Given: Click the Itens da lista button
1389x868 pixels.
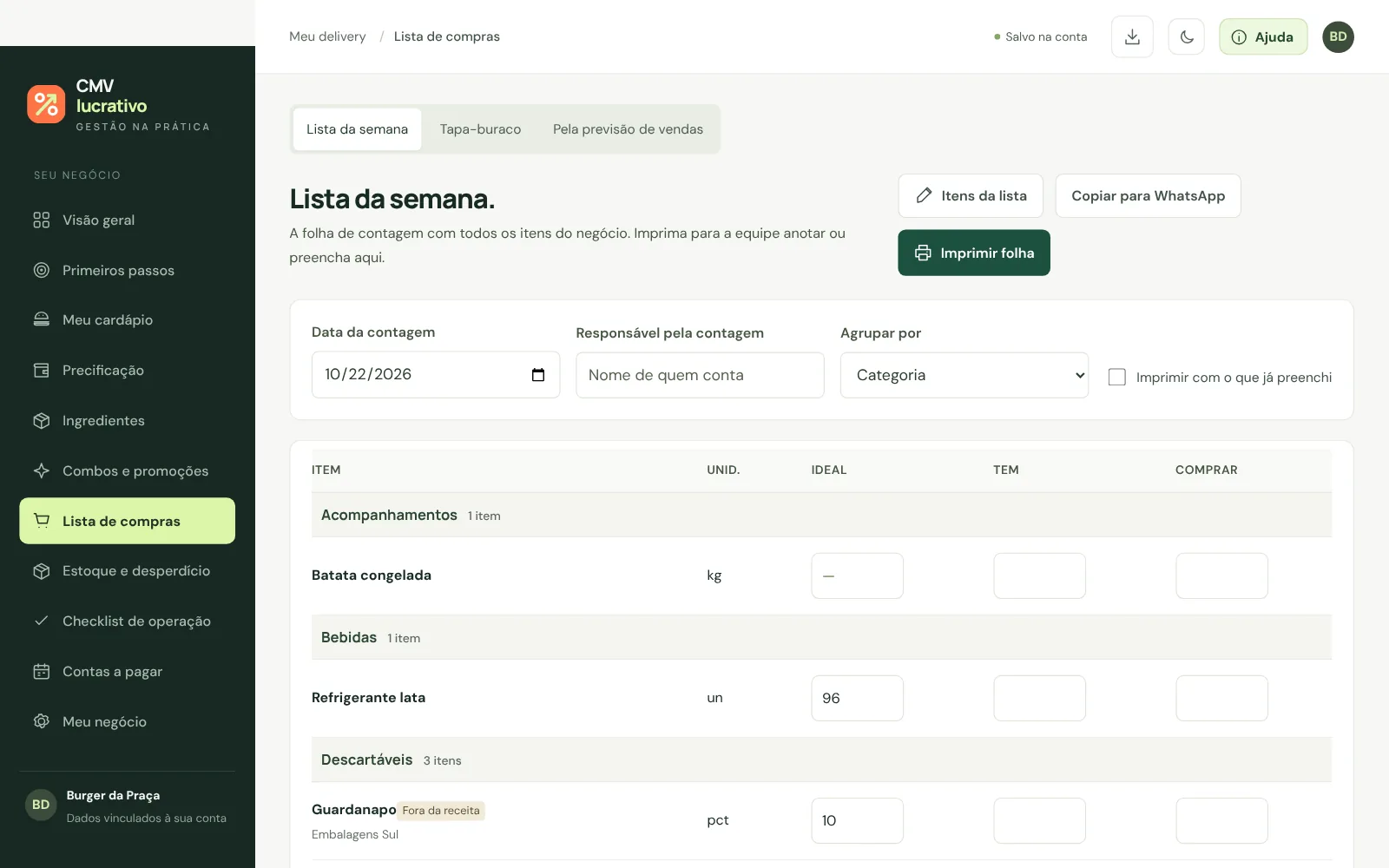Looking at the screenshot, I should point(971,196).
